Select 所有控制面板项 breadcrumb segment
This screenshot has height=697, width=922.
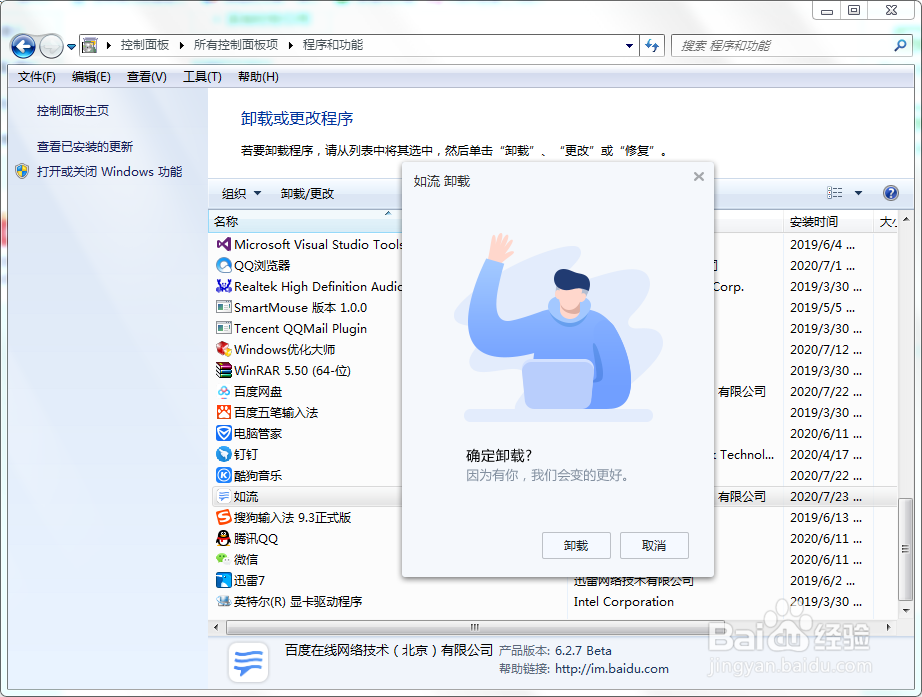(236, 45)
